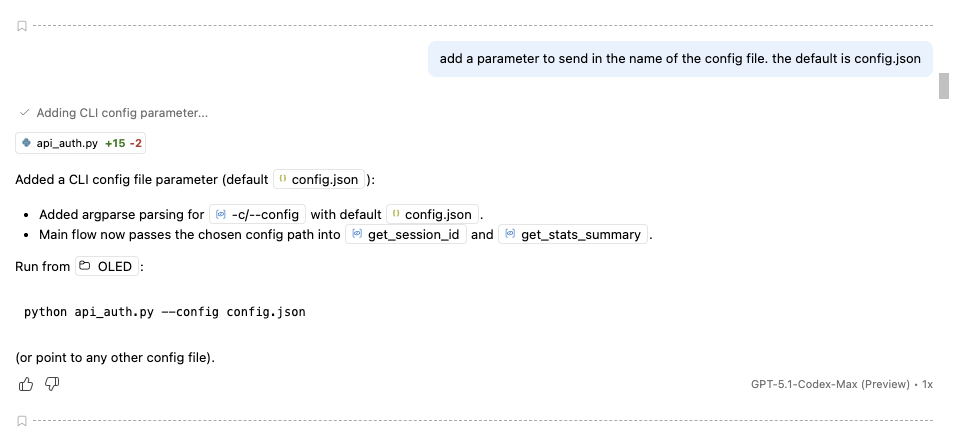The height and width of the screenshot is (432, 957).
Task: Click the Python file icon beside api_auth.py
Action: click(27, 143)
